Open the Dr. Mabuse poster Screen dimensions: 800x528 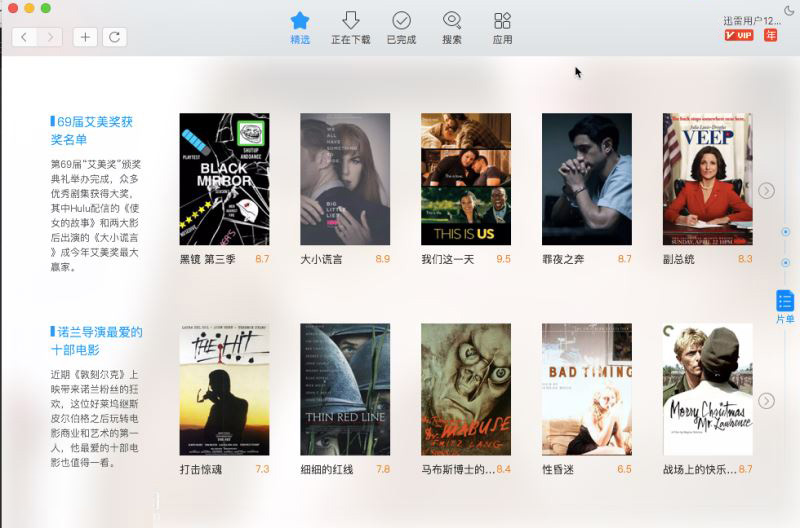point(466,389)
